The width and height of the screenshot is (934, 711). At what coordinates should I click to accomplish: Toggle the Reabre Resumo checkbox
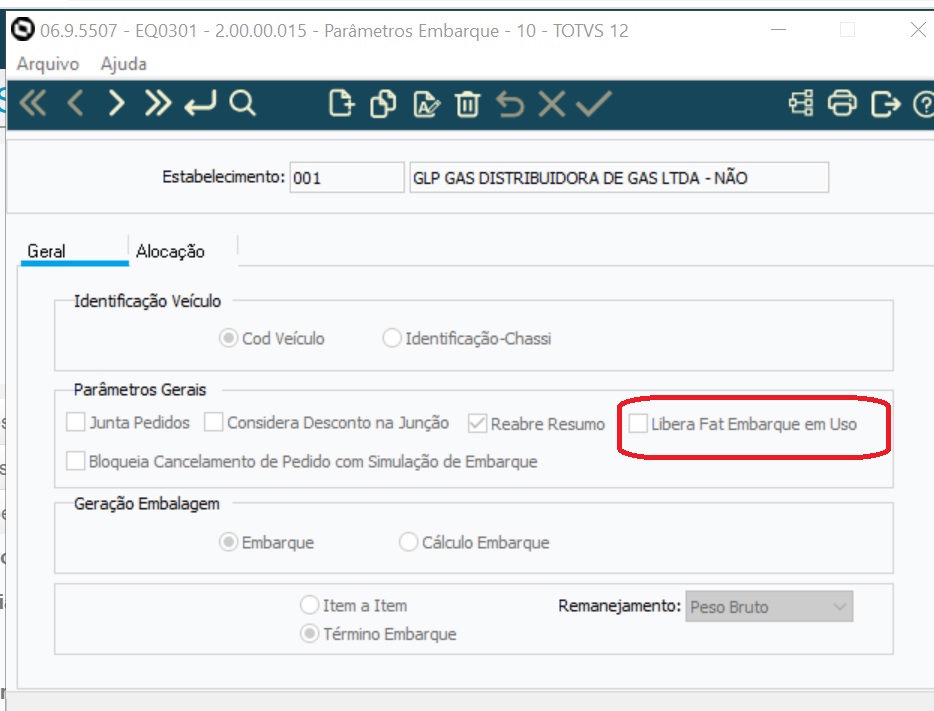[x=477, y=424]
